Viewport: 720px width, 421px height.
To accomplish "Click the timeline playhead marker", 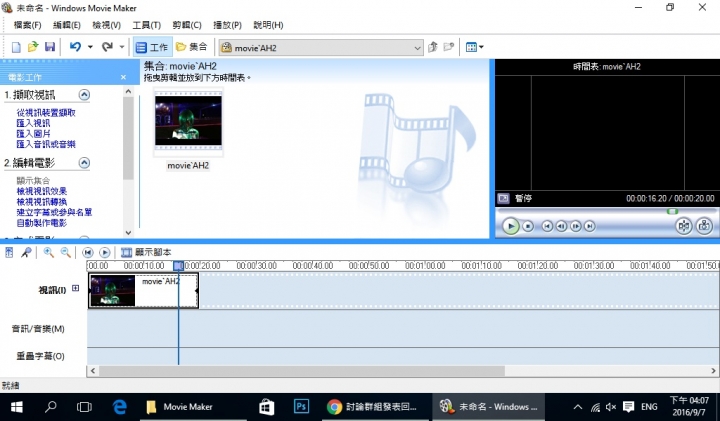I will [x=178, y=265].
